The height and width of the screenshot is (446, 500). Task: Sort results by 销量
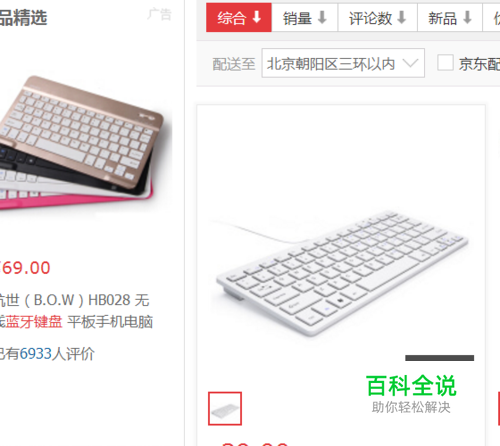pos(305,17)
